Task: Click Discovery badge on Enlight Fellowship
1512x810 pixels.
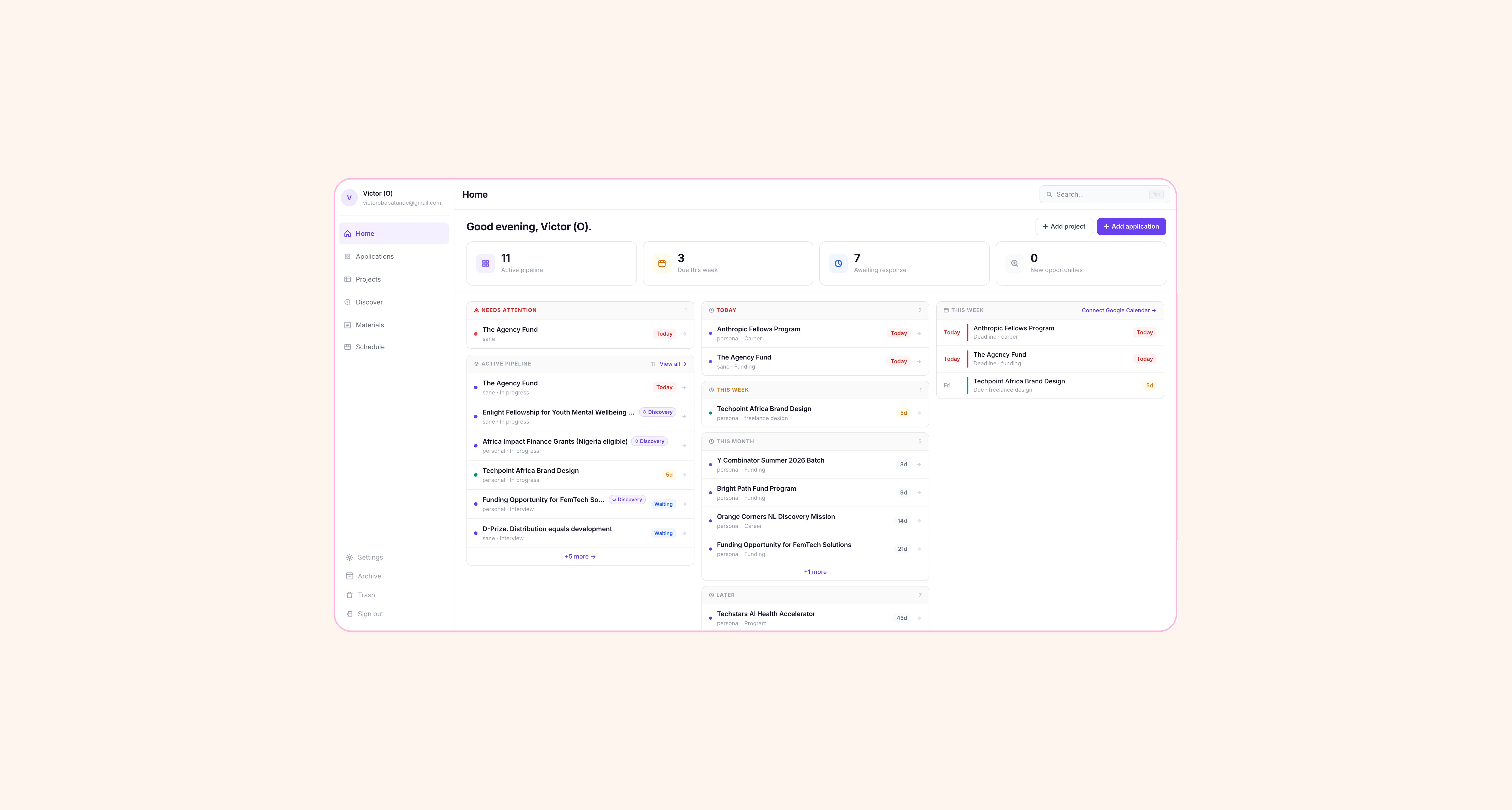Action: point(657,412)
